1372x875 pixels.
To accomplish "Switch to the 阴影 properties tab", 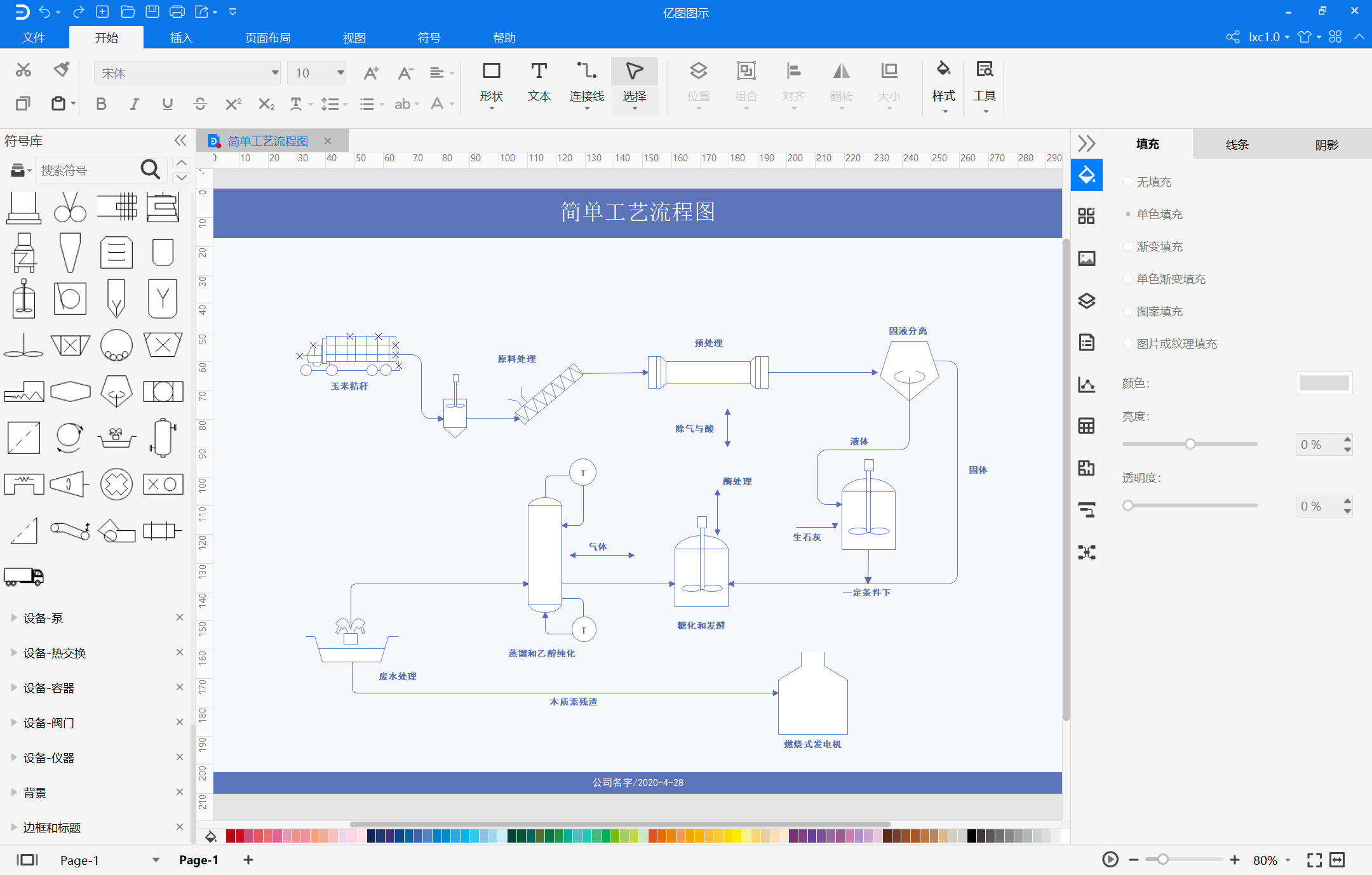I will point(1326,145).
